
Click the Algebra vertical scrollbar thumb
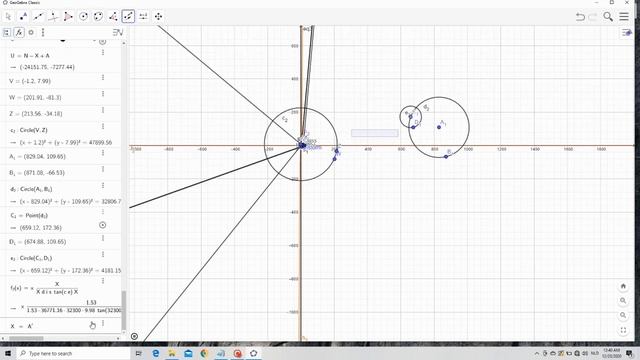click(124, 310)
